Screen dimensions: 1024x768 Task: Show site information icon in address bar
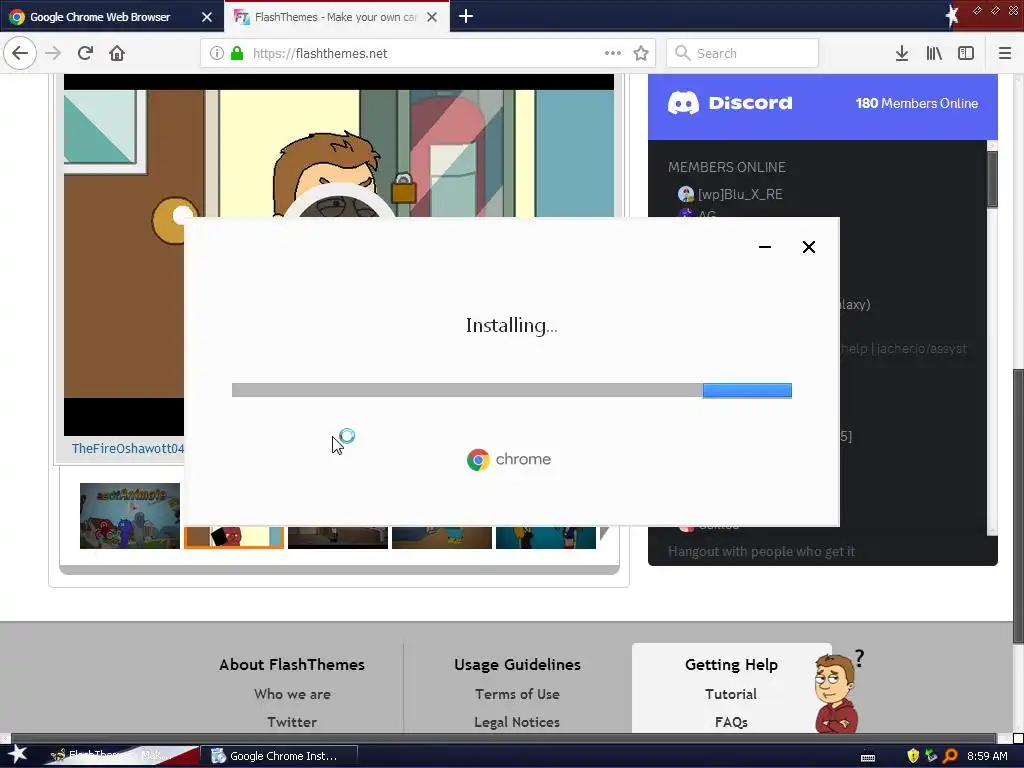click(x=217, y=53)
